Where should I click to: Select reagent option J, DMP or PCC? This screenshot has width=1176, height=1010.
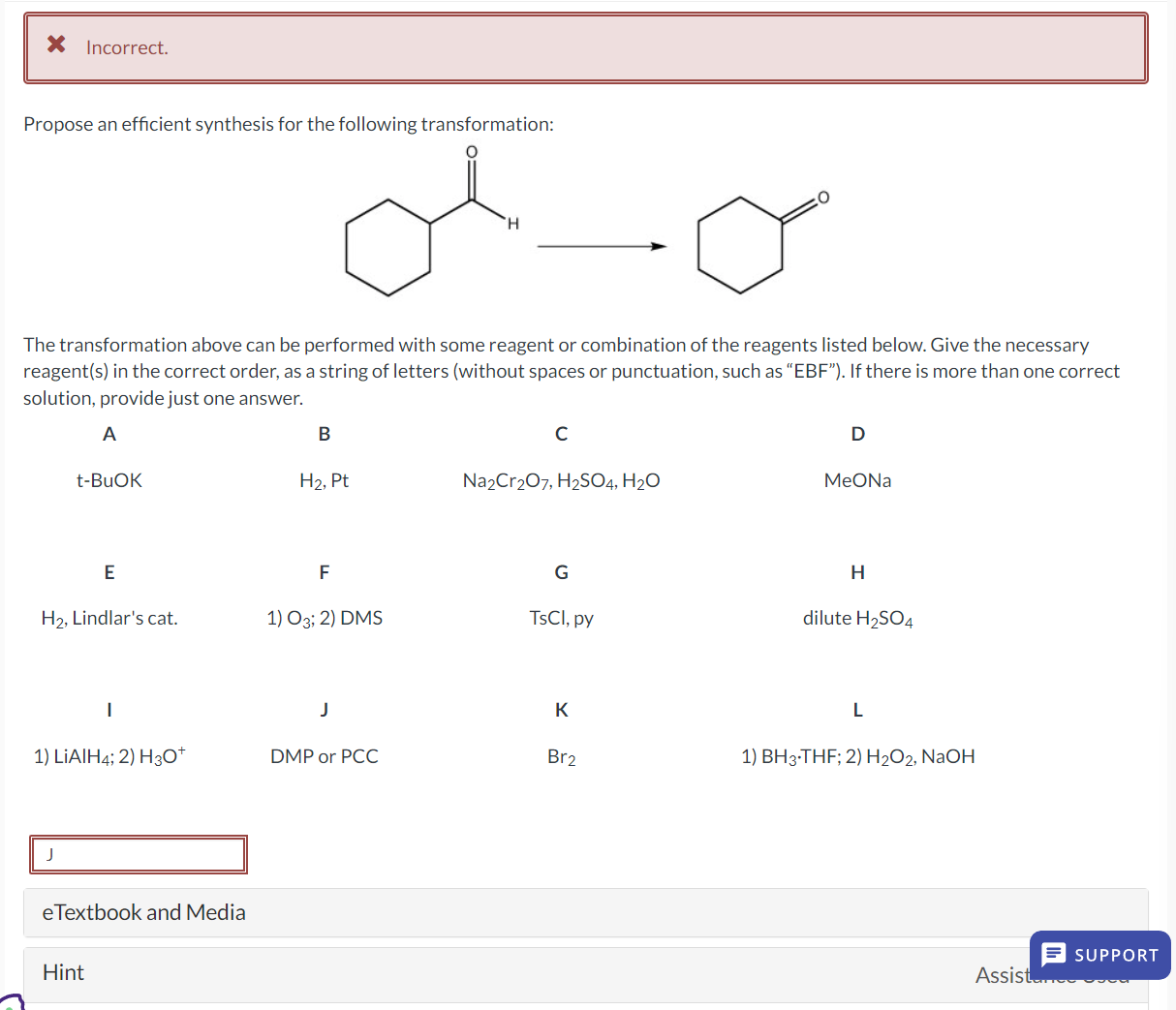(x=325, y=756)
